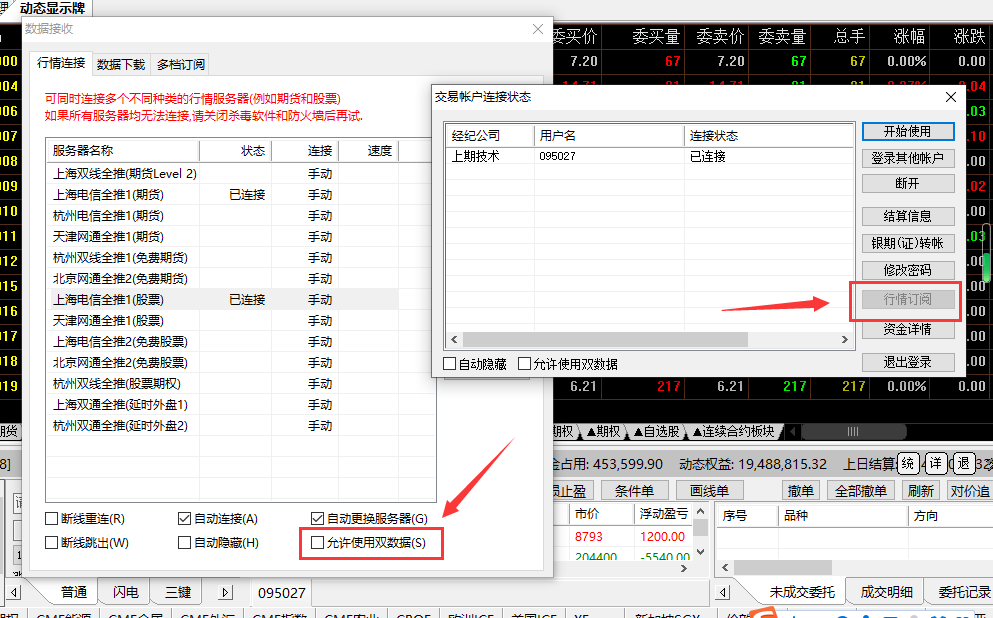Click 行情订阅 button
This screenshot has width=993, height=618.
coord(908,300)
